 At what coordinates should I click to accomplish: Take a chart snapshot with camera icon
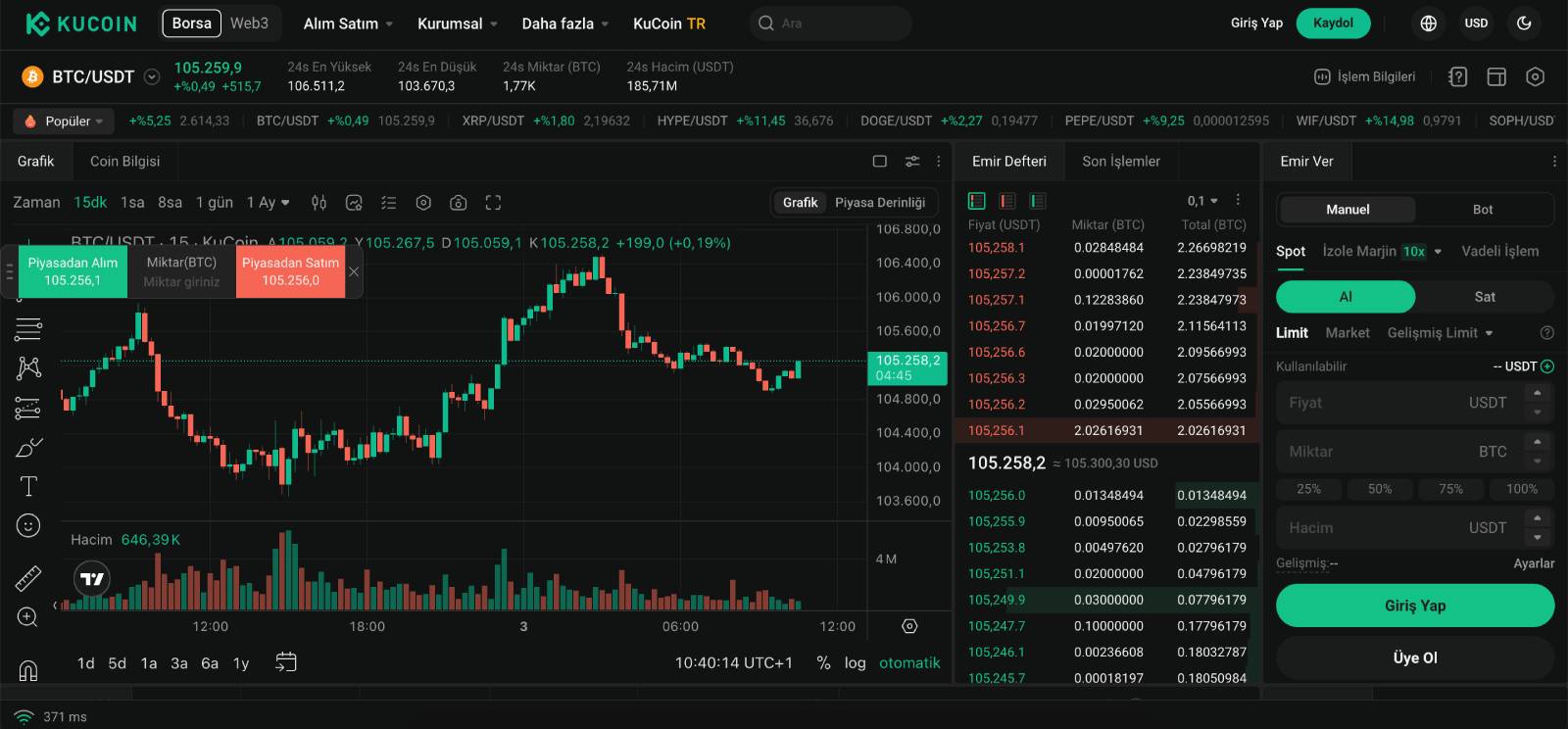pos(458,203)
